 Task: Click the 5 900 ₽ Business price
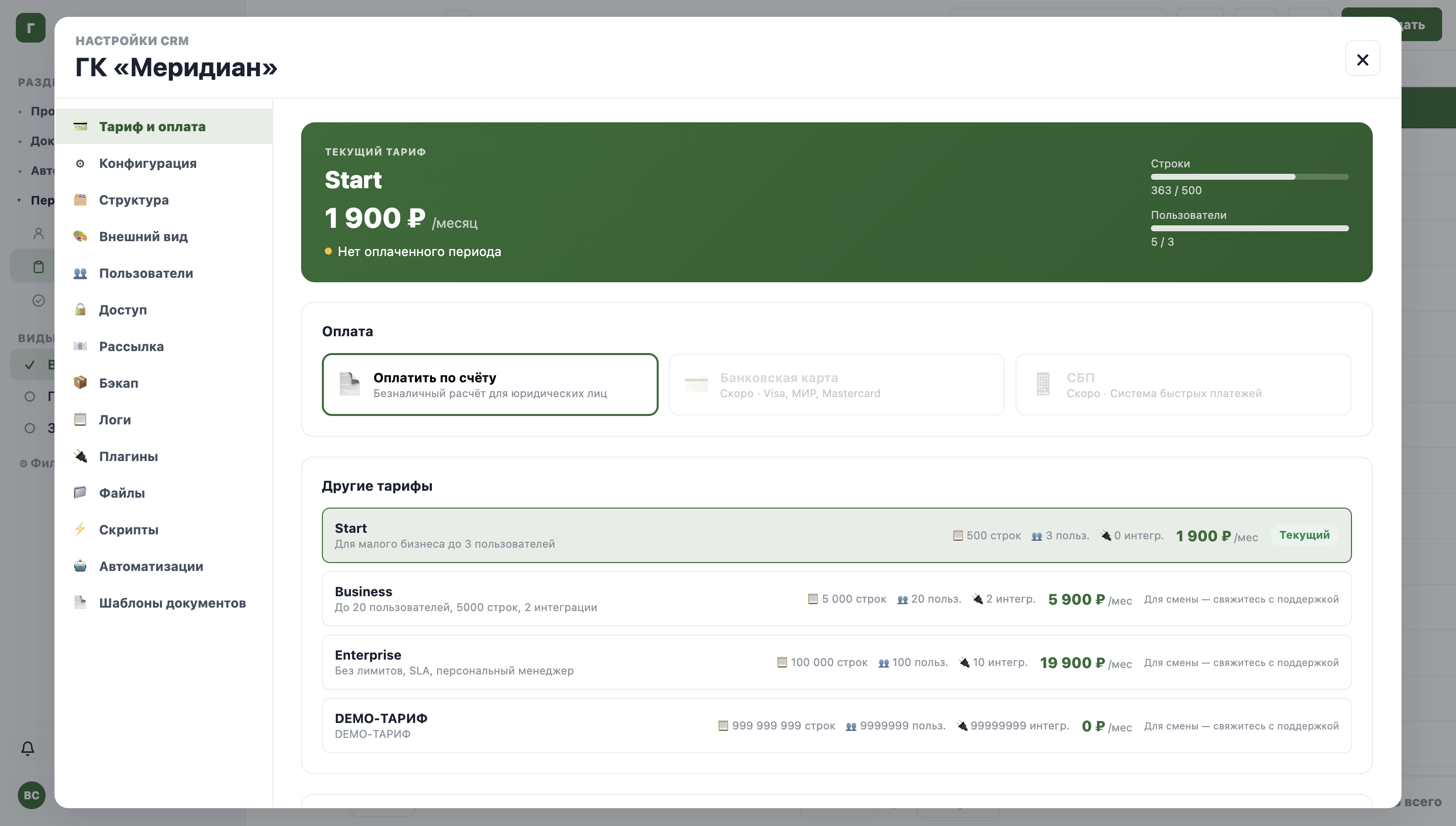(1077, 600)
